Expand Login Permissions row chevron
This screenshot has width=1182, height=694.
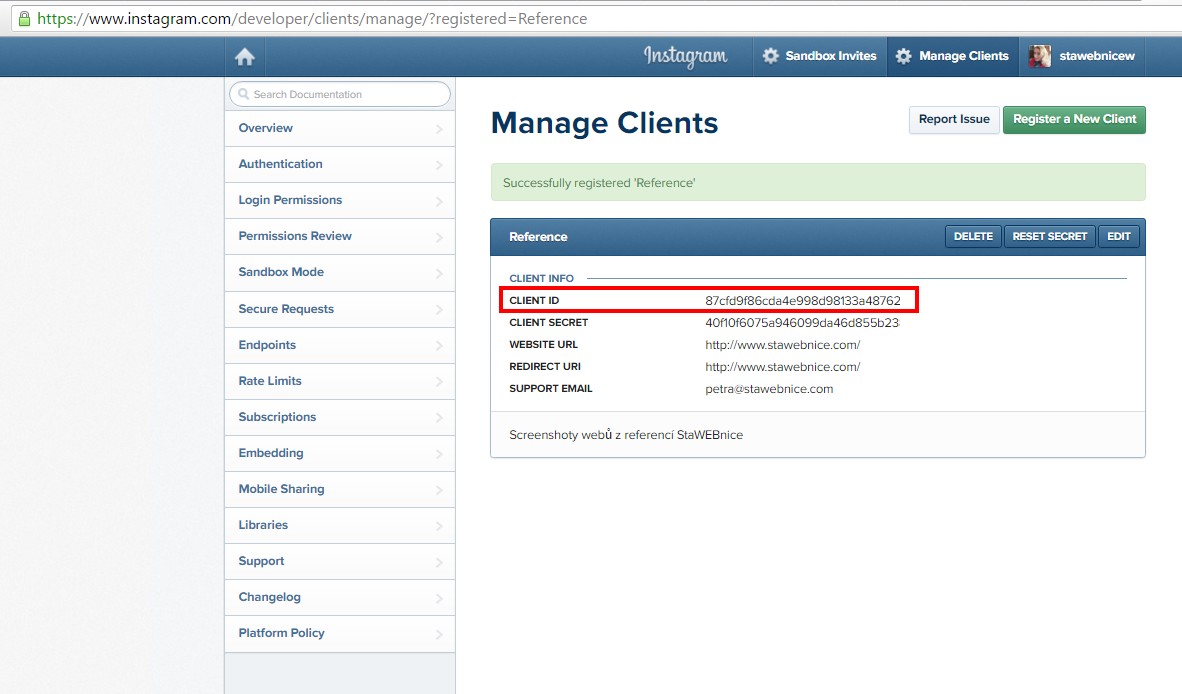[439, 201]
